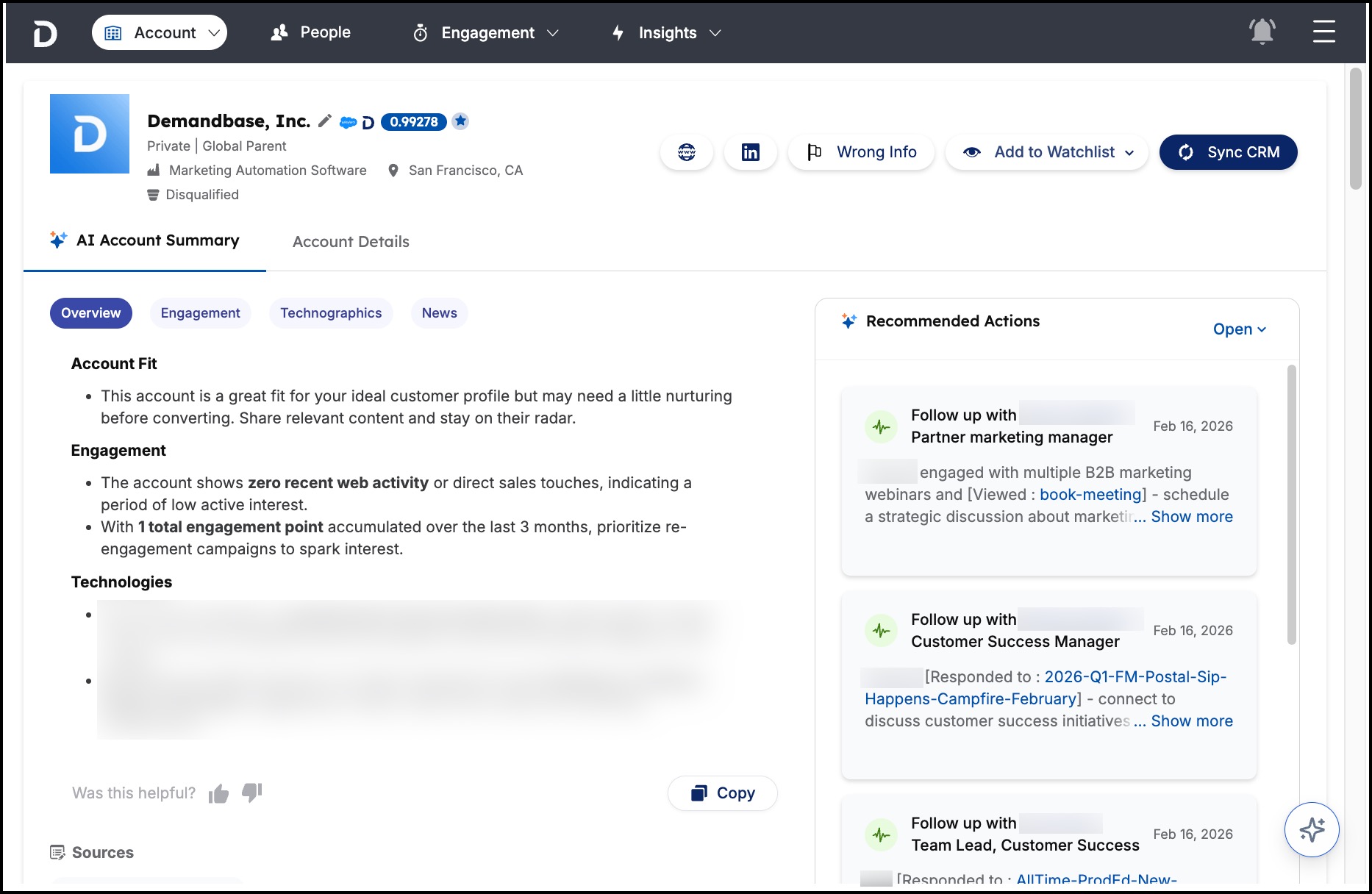Switch to the AI Account Summary tab
This screenshot has height=894, width=1372.
coord(145,240)
